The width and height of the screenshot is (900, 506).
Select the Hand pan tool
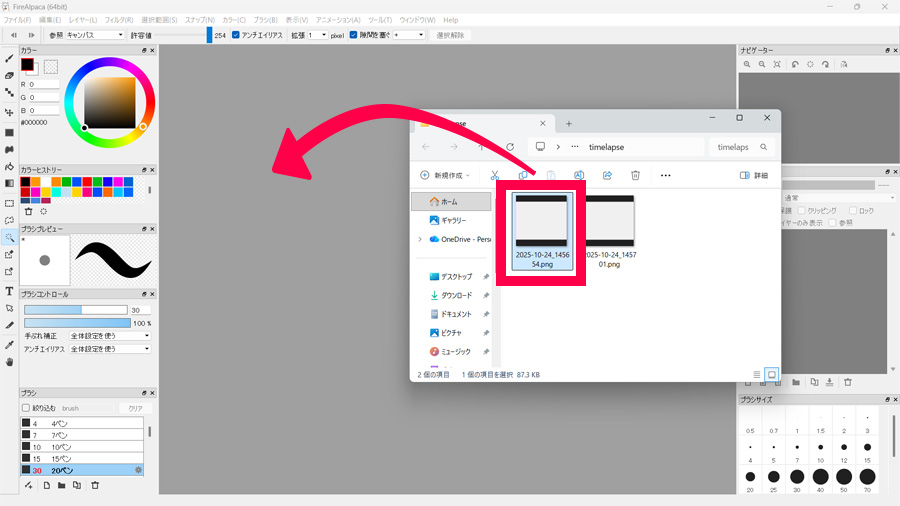[9, 361]
